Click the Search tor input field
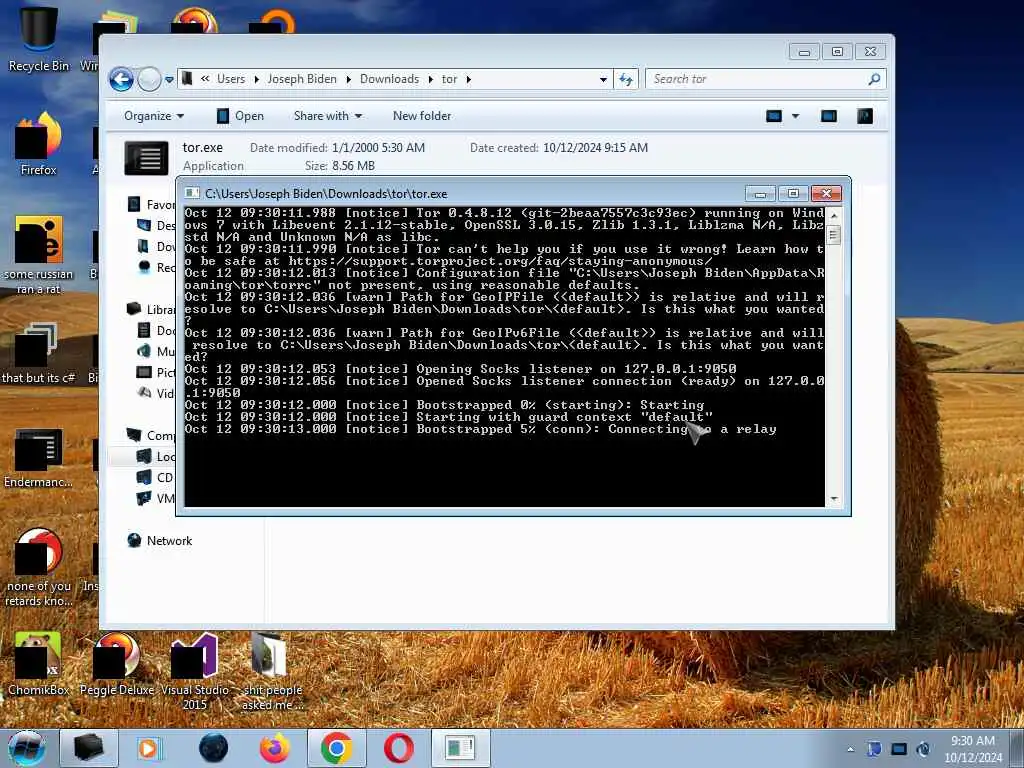 [758, 79]
